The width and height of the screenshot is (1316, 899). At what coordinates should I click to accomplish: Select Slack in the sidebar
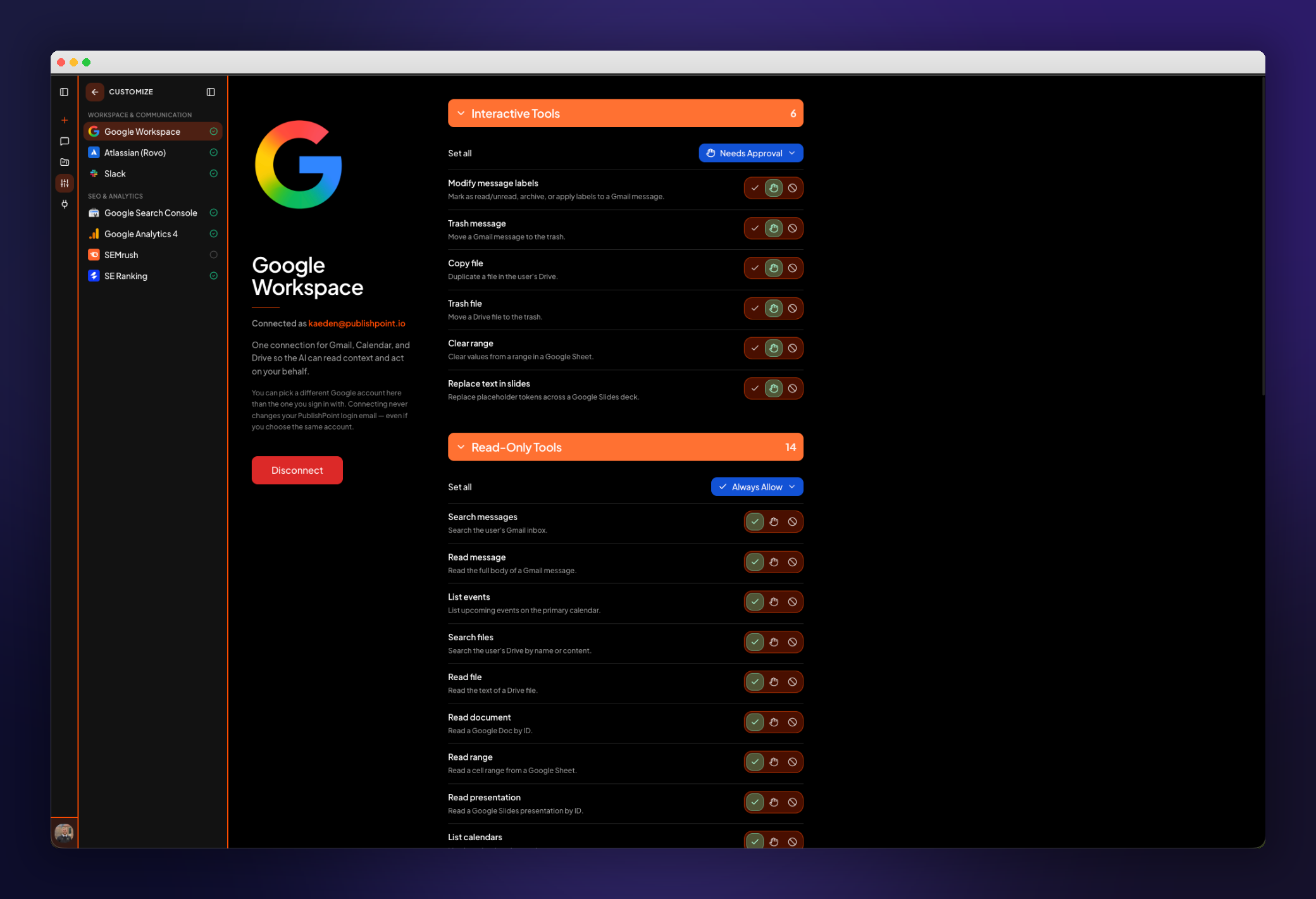coord(152,173)
